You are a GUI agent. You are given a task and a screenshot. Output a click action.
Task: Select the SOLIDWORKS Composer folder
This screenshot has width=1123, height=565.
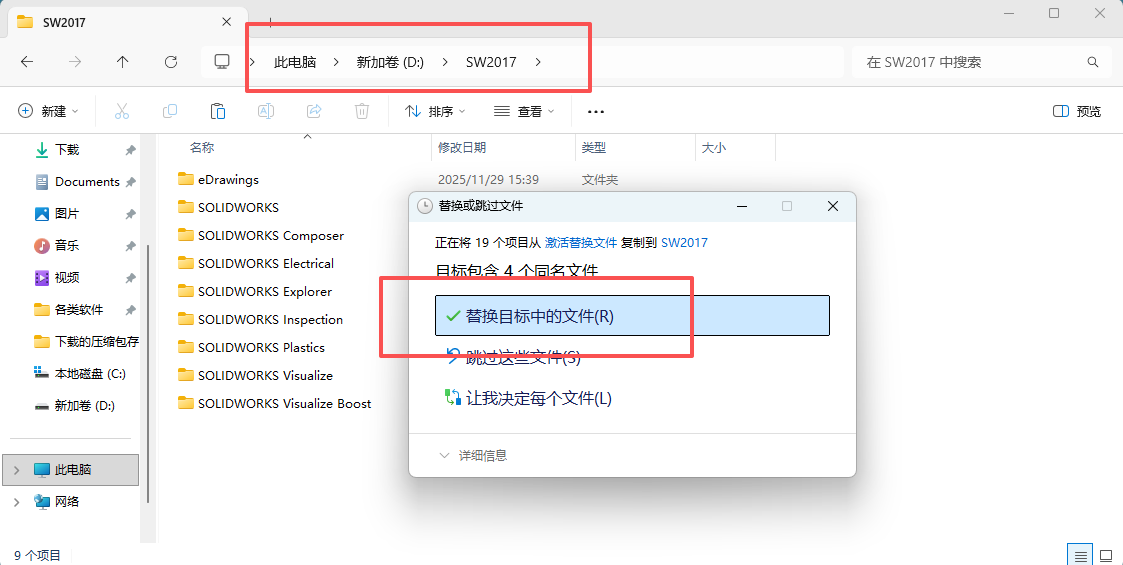(x=271, y=236)
